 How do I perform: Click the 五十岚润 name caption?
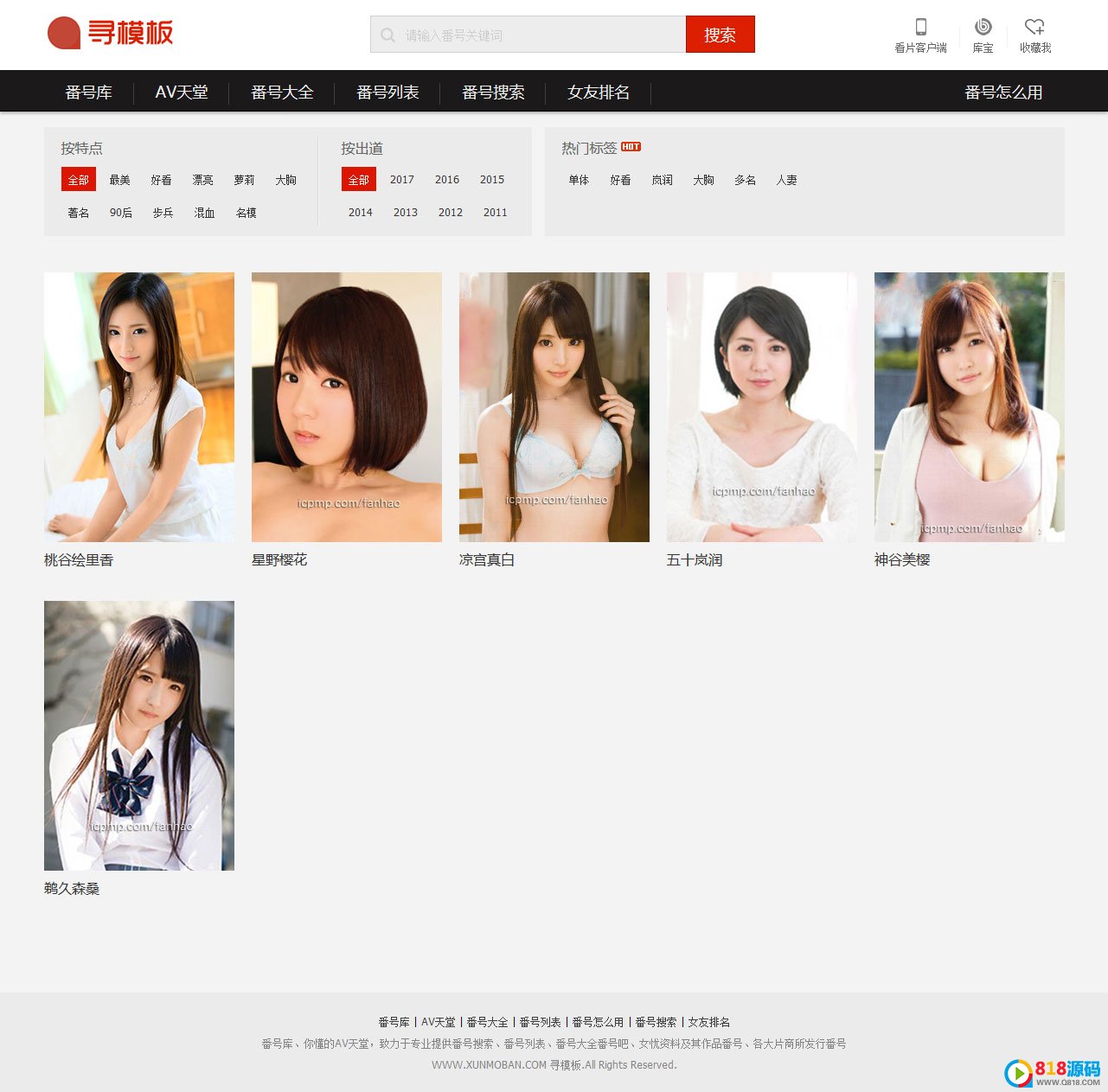(695, 560)
